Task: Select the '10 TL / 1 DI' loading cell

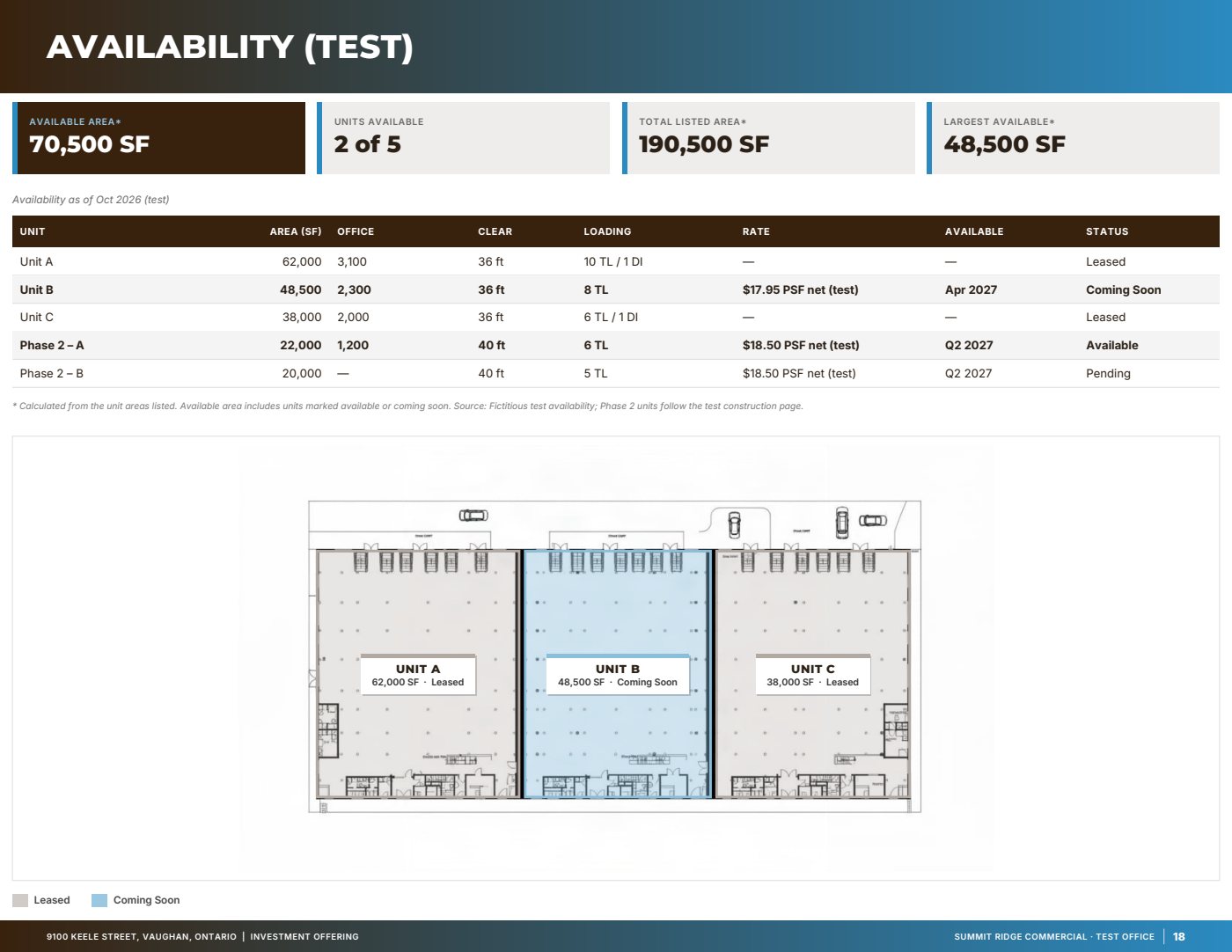Action: pos(613,261)
